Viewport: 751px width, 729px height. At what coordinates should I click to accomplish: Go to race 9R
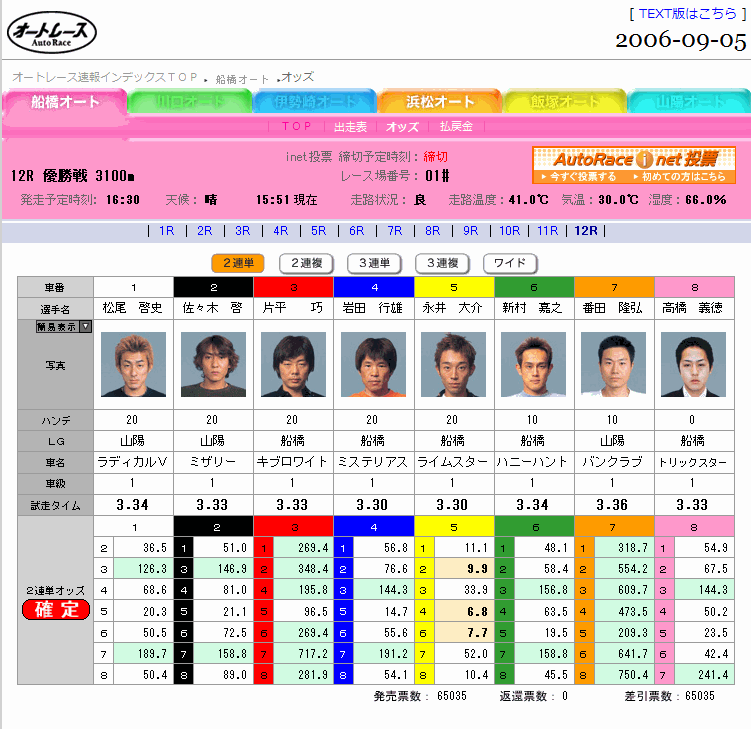coord(470,231)
